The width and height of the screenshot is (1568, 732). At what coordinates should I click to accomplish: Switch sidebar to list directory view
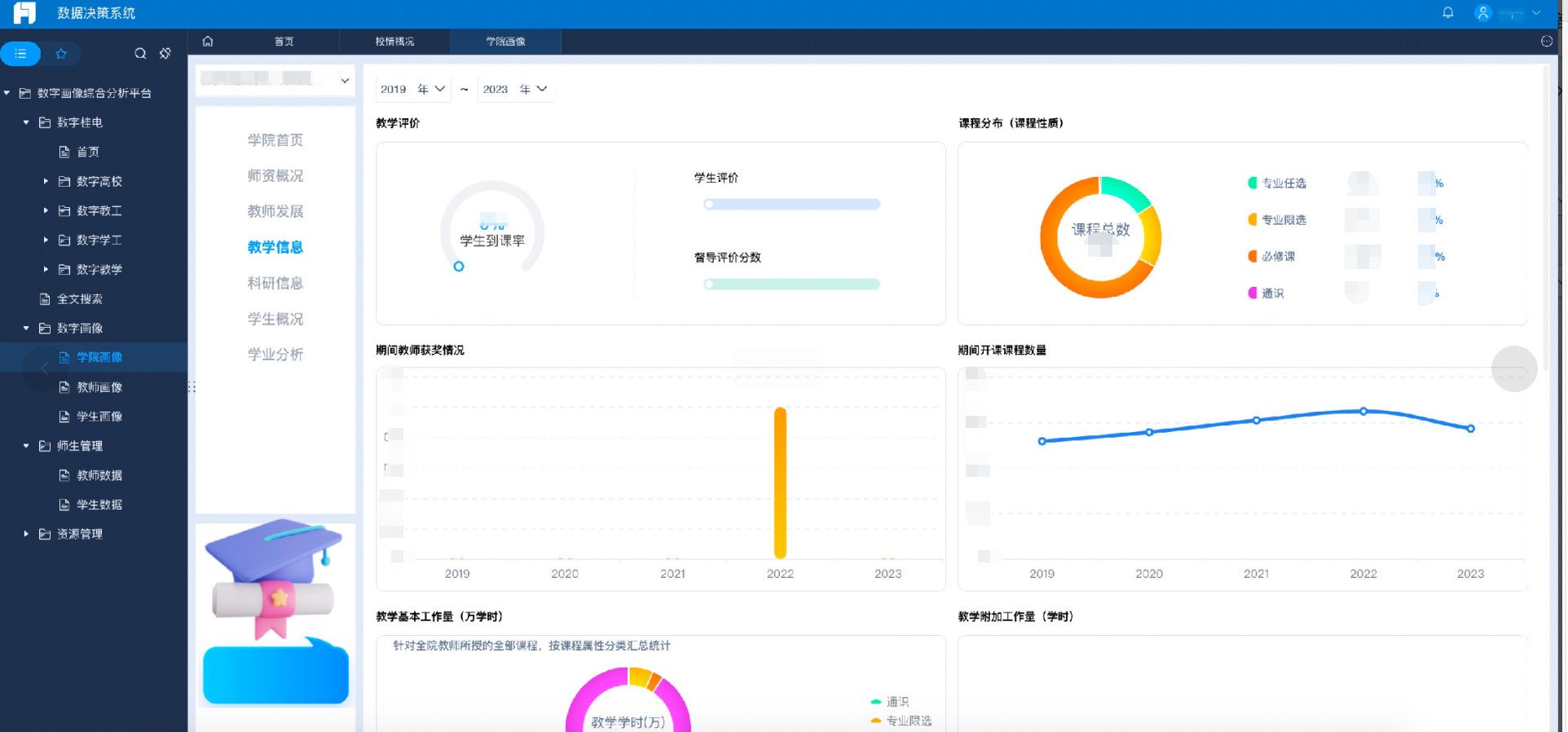(x=20, y=54)
